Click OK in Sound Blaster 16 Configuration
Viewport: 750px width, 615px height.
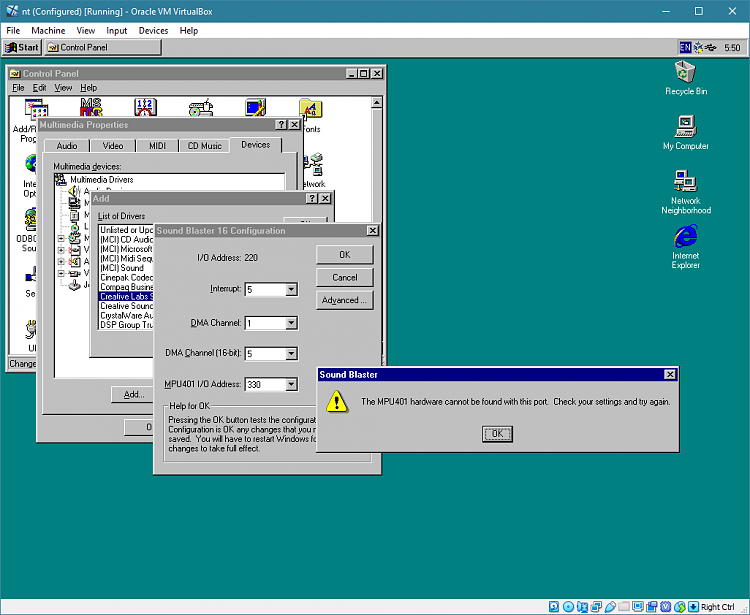(x=344, y=255)
